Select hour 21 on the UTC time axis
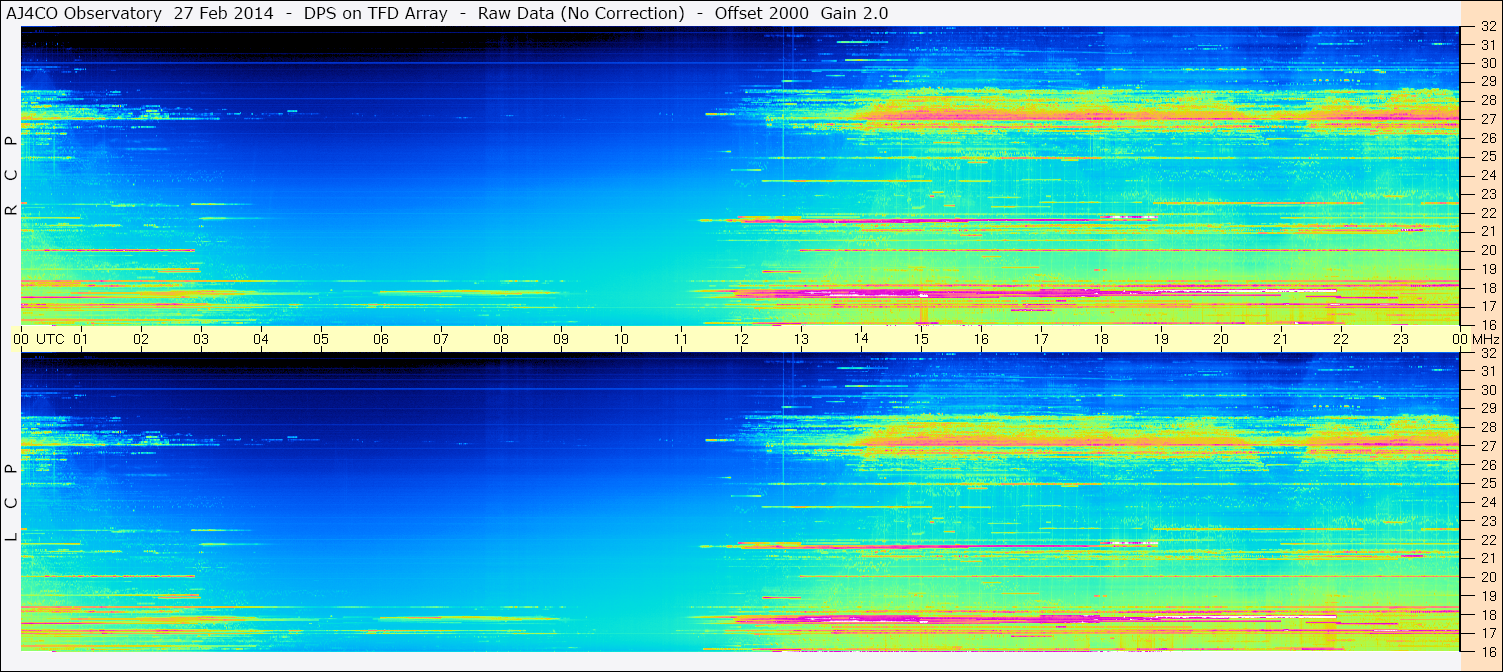Screen dimensions: 1503x672 1281,339
